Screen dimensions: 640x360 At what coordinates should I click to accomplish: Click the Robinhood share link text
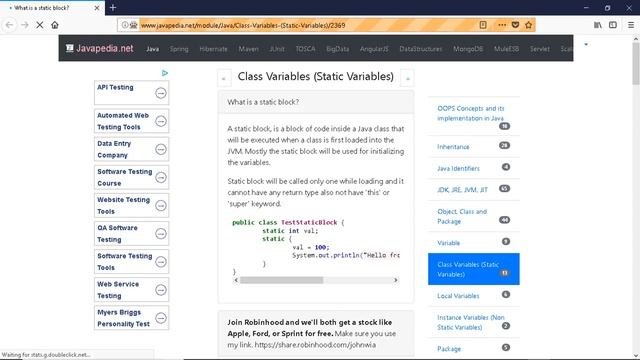(315, 345)
